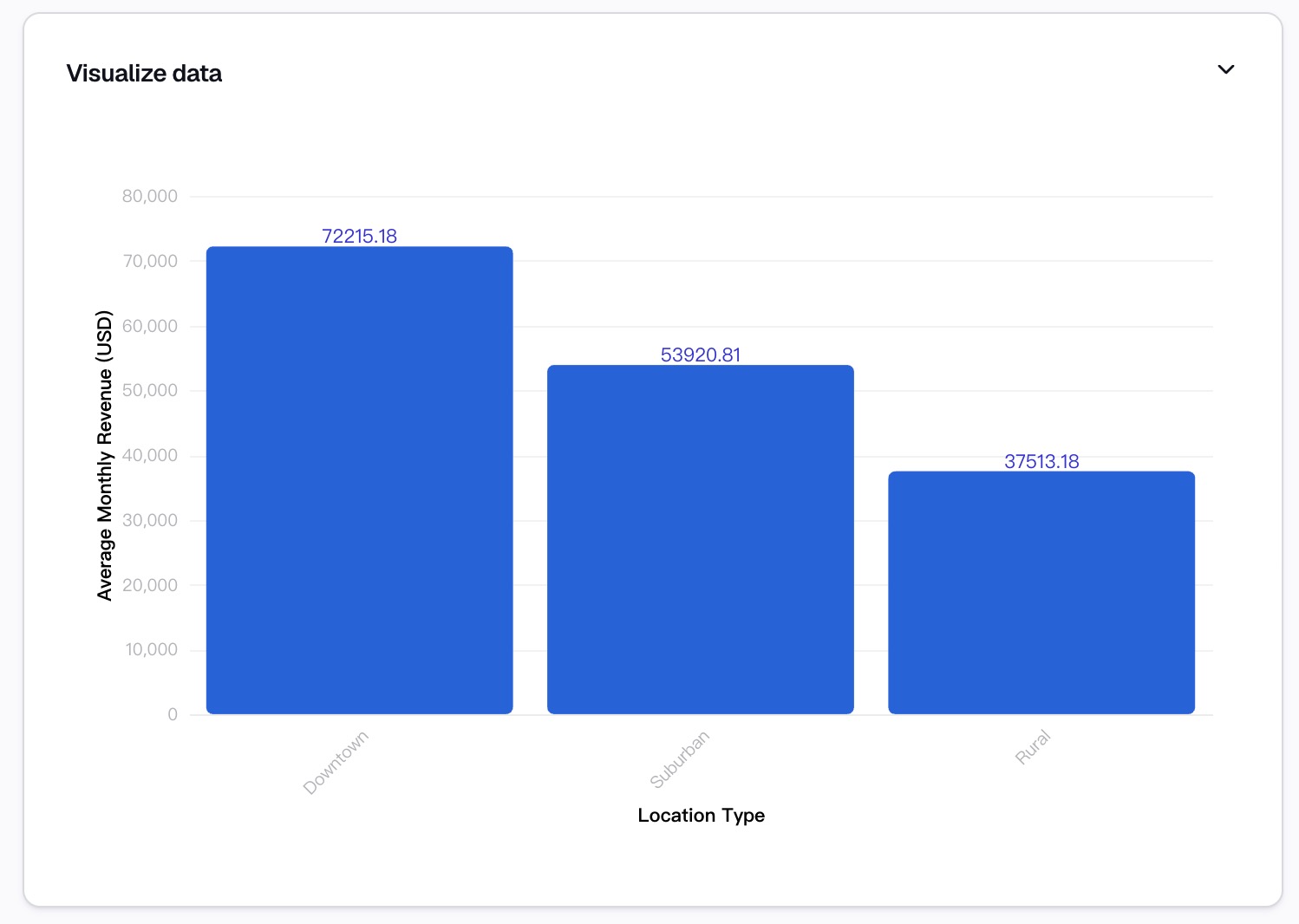This screenshot has width=1299, height=924.
Task: Click the 37513.18 data label
Action: click(x=1041, y=461)
